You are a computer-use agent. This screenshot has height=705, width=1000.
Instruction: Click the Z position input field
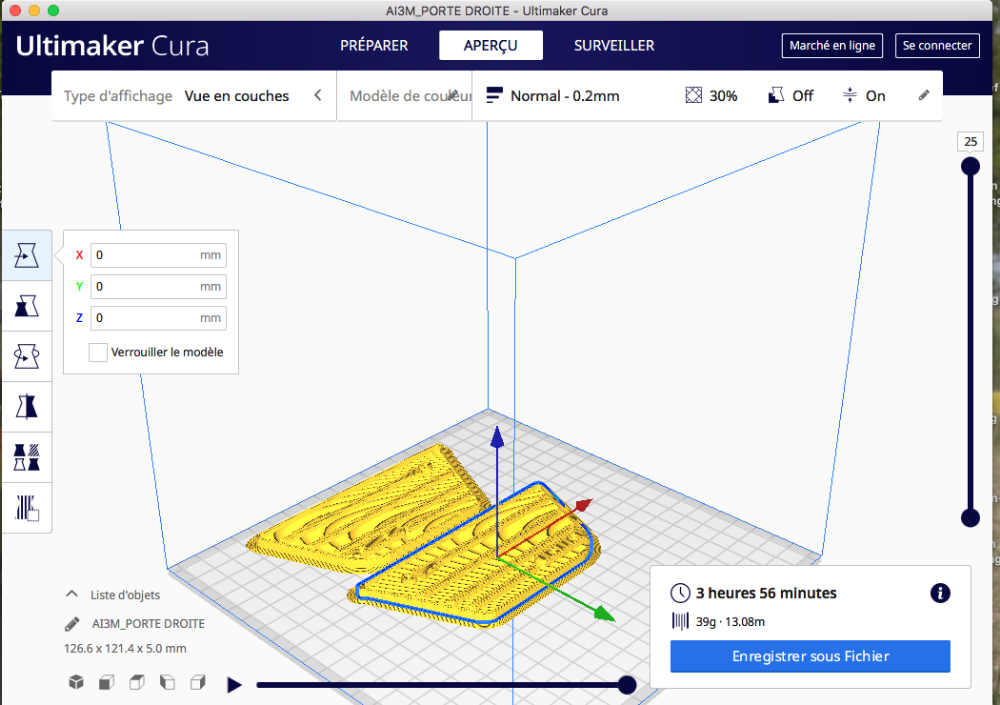coord(158,318)
